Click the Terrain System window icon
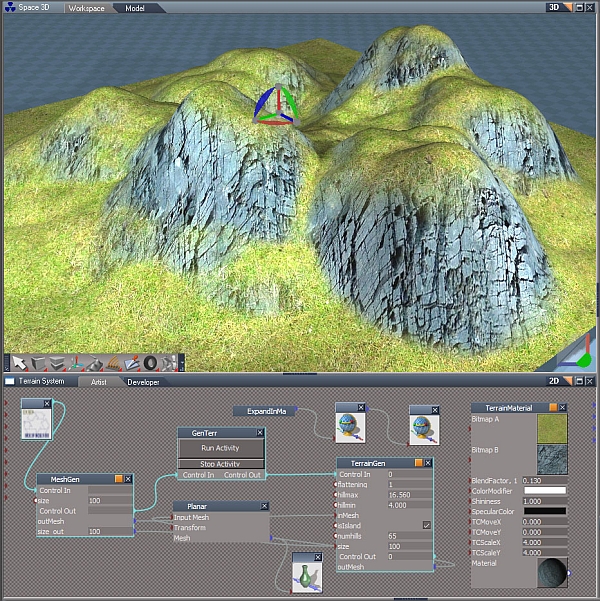This screenshot has width=600, height=601. pyautogui.click(x=9, y=381)
